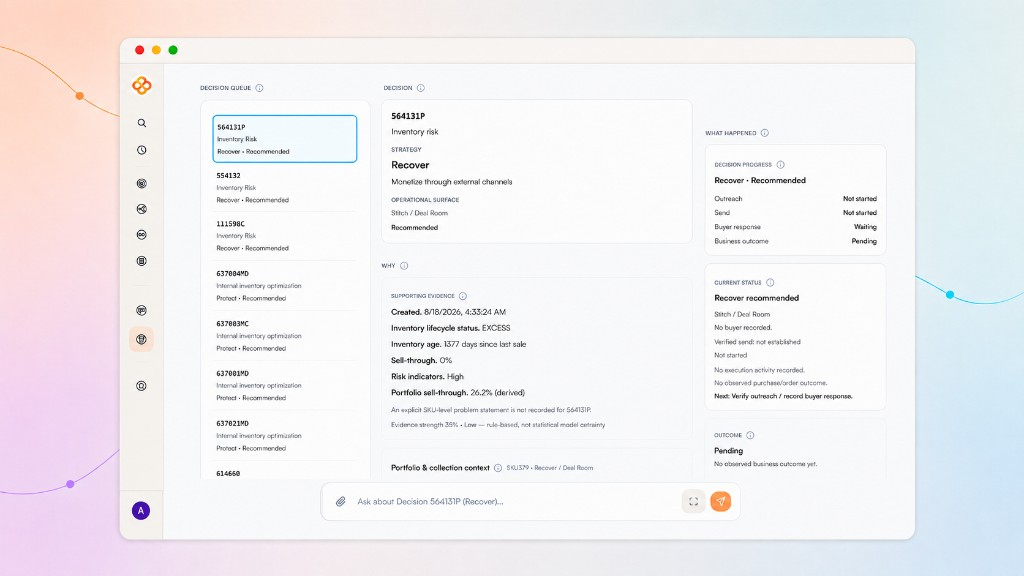Click 'Recover recommended' under Current Status
This screenshot has width=1024, height=576.
coord(756,298)
